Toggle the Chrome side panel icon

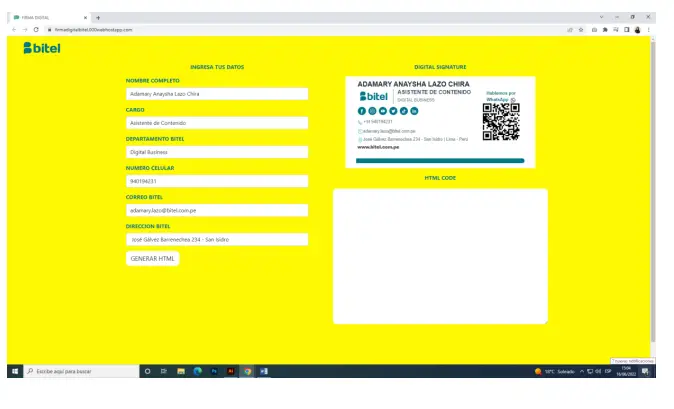pos(627,30)
